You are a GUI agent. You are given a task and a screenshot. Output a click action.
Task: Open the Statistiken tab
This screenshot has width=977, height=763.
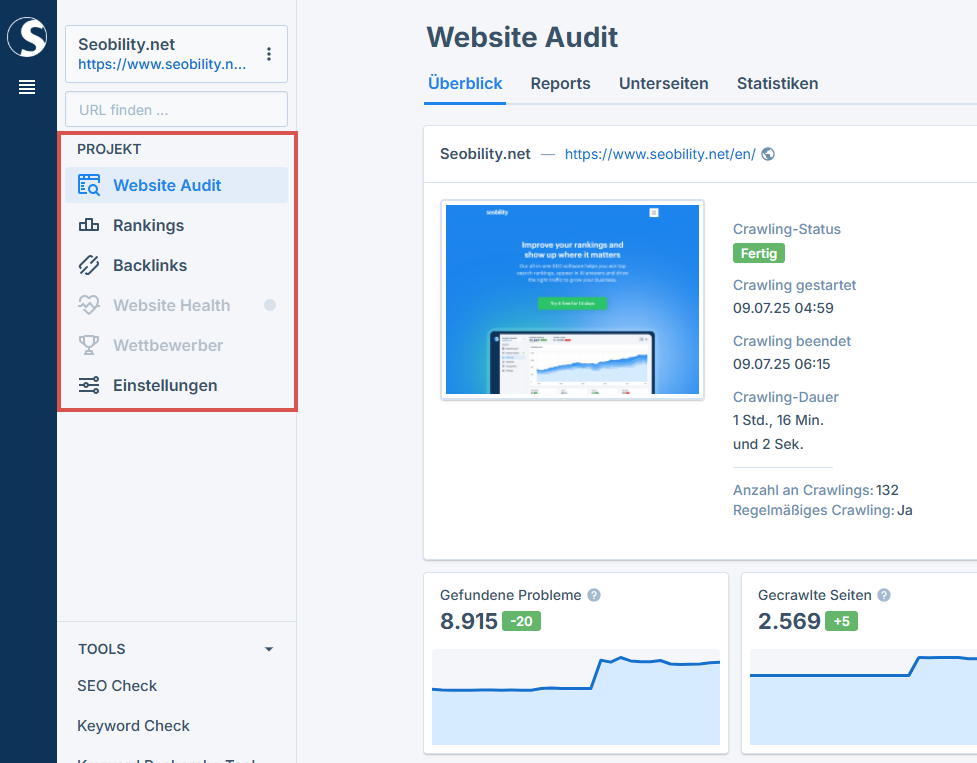(x=778, y=83)
